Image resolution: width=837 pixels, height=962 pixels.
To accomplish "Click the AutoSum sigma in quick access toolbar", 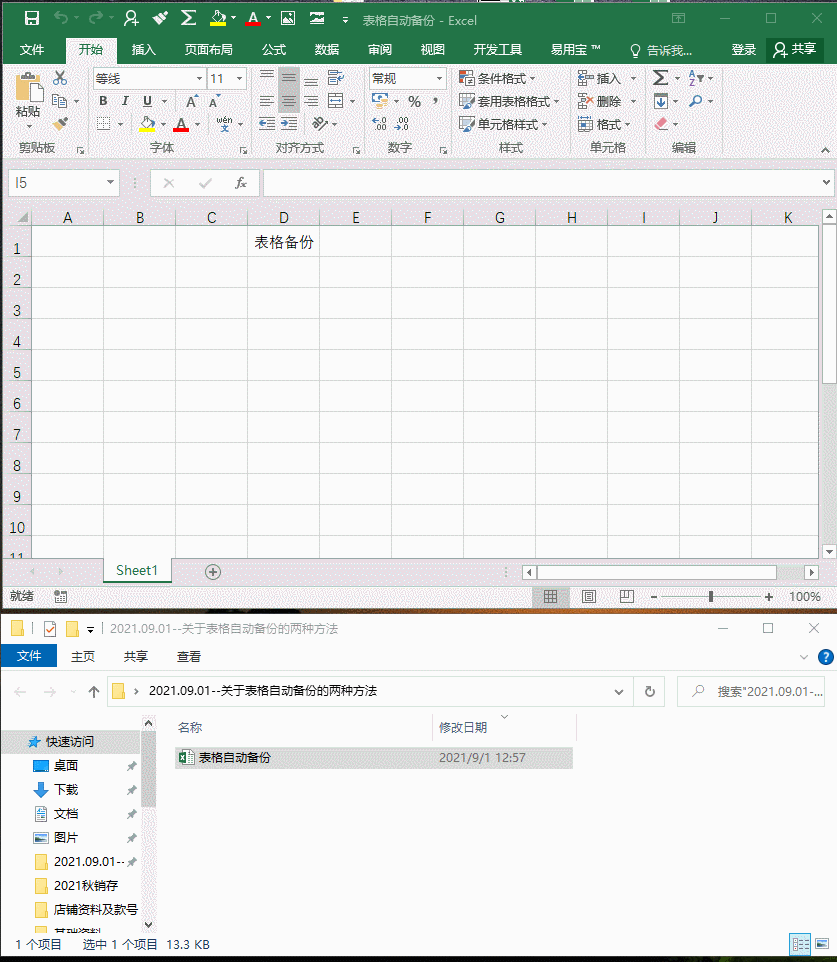I will coord(188,18).
